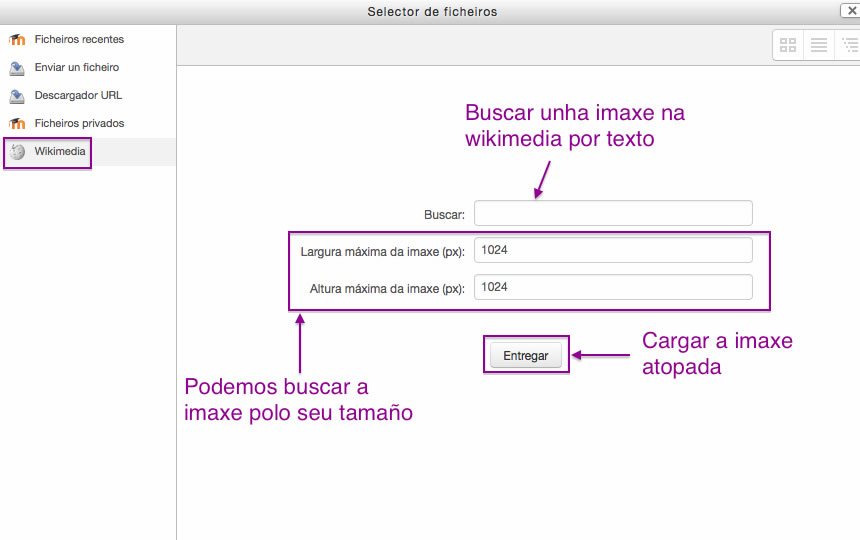Focus the Buscar search field
This screenshot has height=540, width=860.
pyautogui.click(x=613, y=213)
